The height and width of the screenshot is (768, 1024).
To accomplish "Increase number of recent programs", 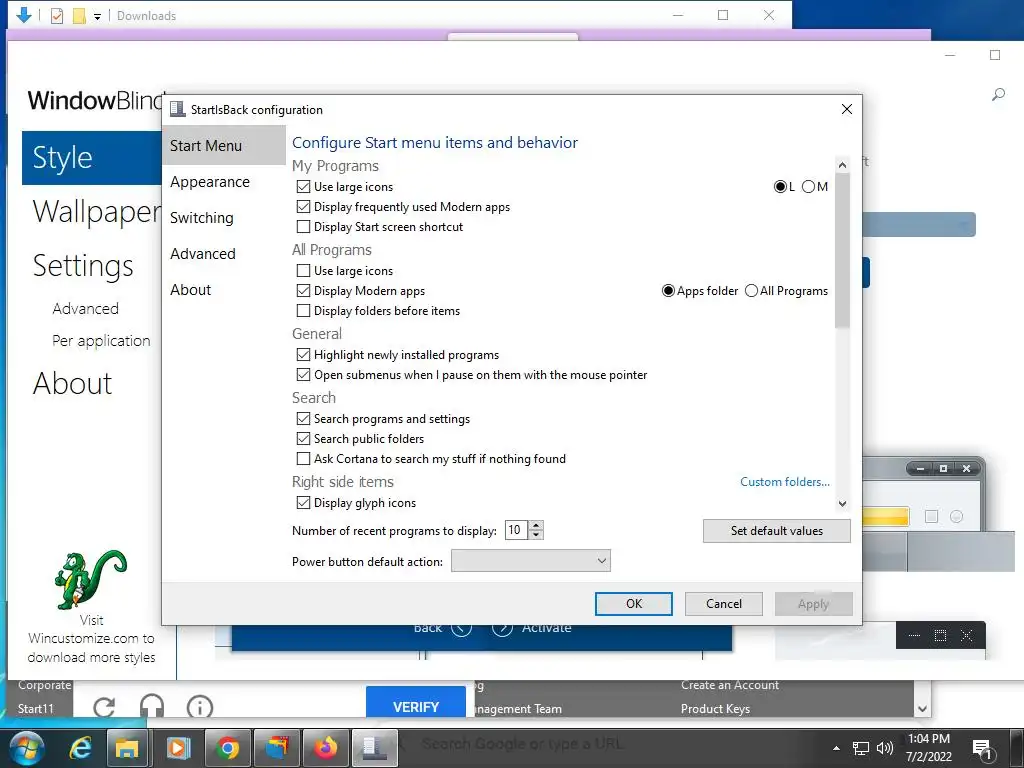I will coord(536,526).
